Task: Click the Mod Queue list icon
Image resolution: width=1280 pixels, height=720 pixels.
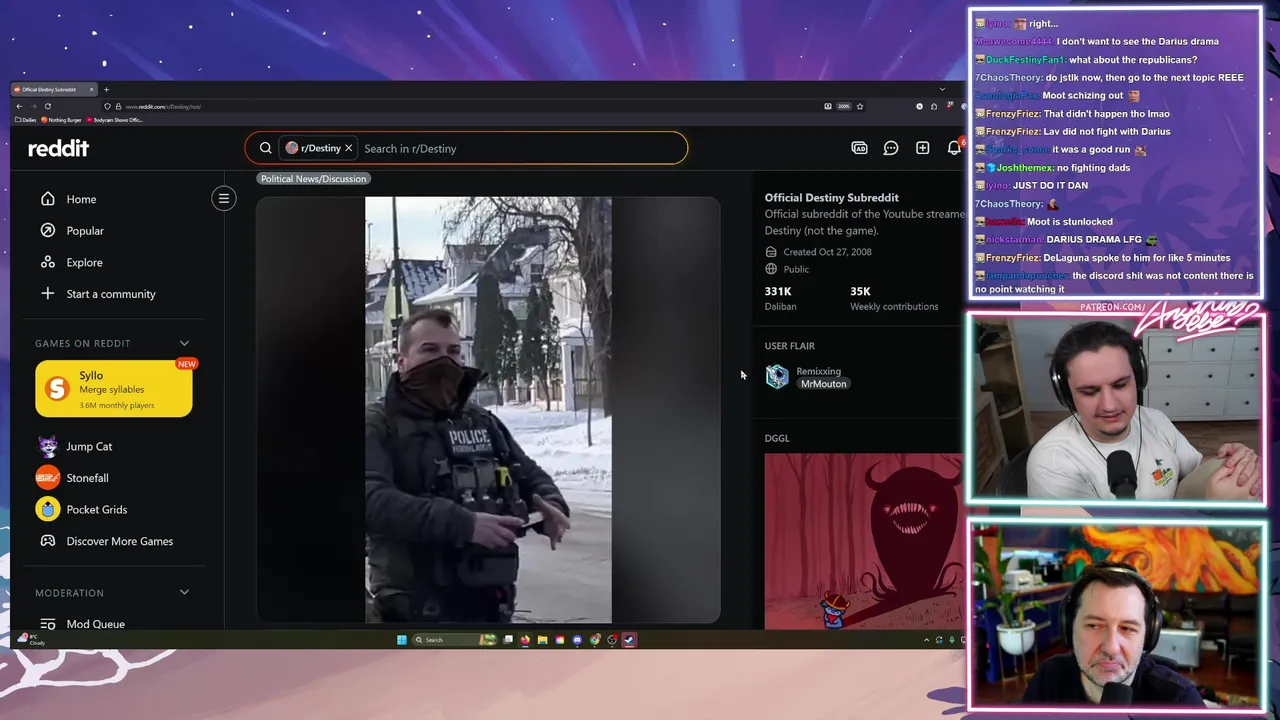Action: click(x=47, y=624)
